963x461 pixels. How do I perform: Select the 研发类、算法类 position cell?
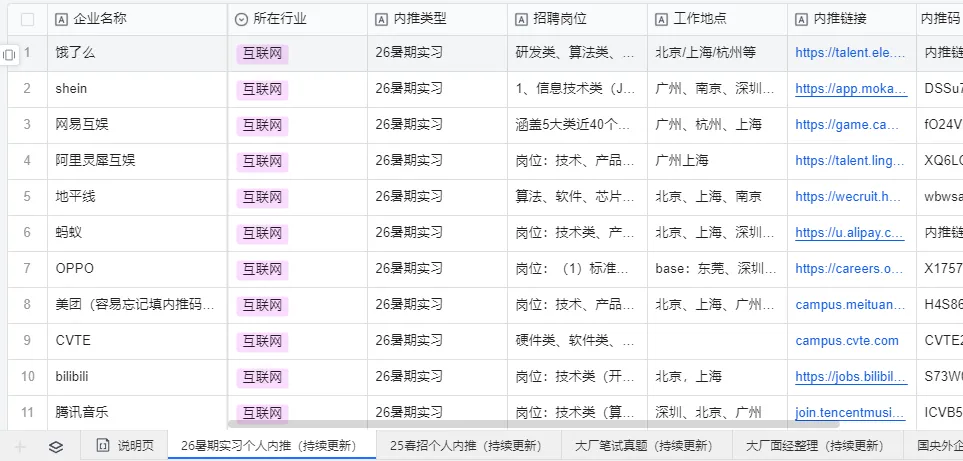click(x=577, y=53)
